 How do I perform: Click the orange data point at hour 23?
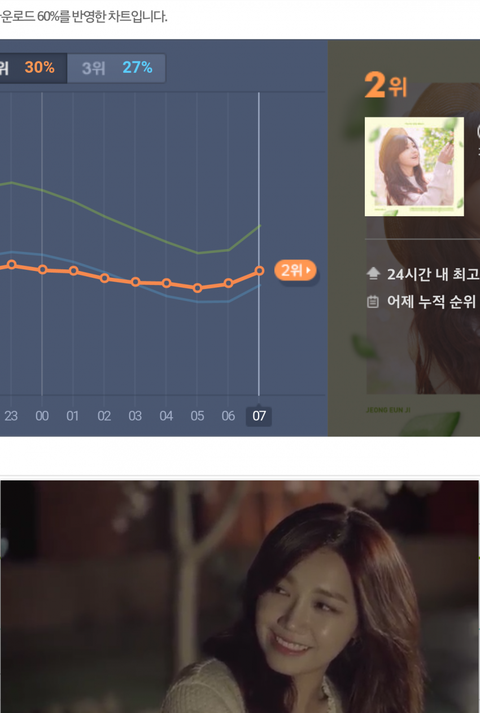click(x=12, y=265)
